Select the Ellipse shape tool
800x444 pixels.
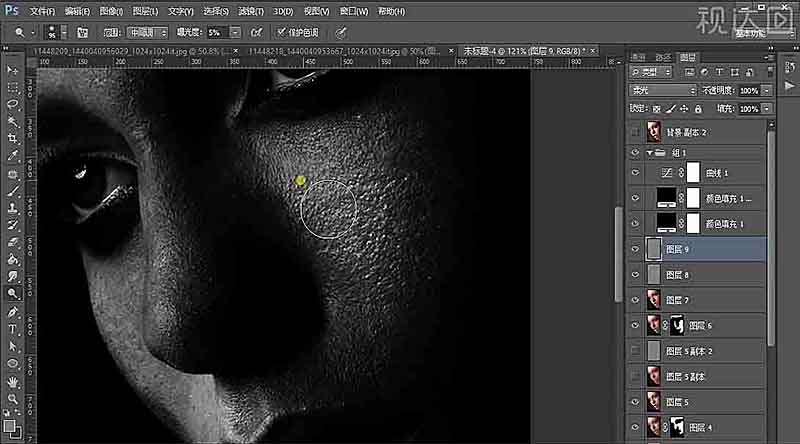pyautogui.click(x=13, y=364)
